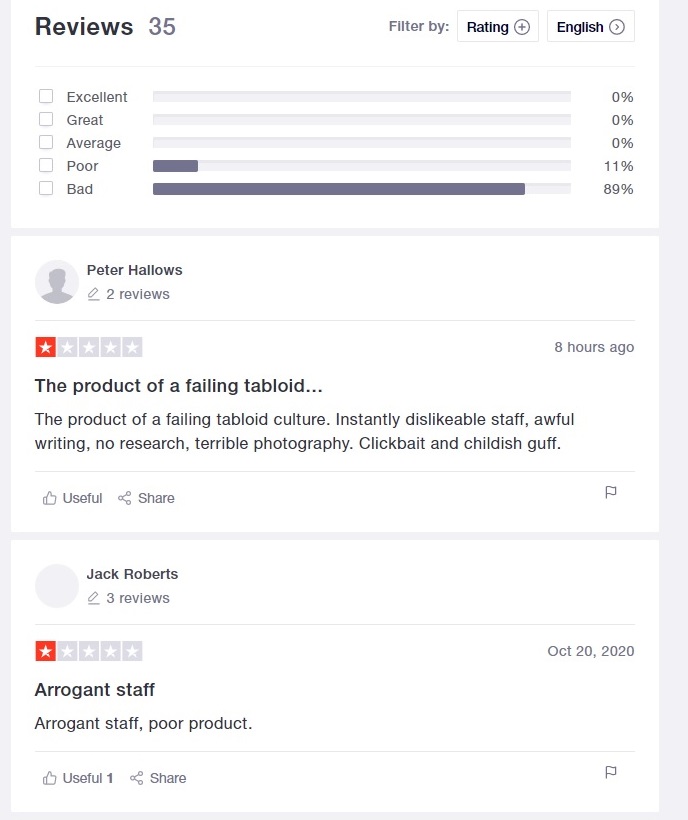Click Jack Roberts blank avatar circle

click(x=57, y=586)
